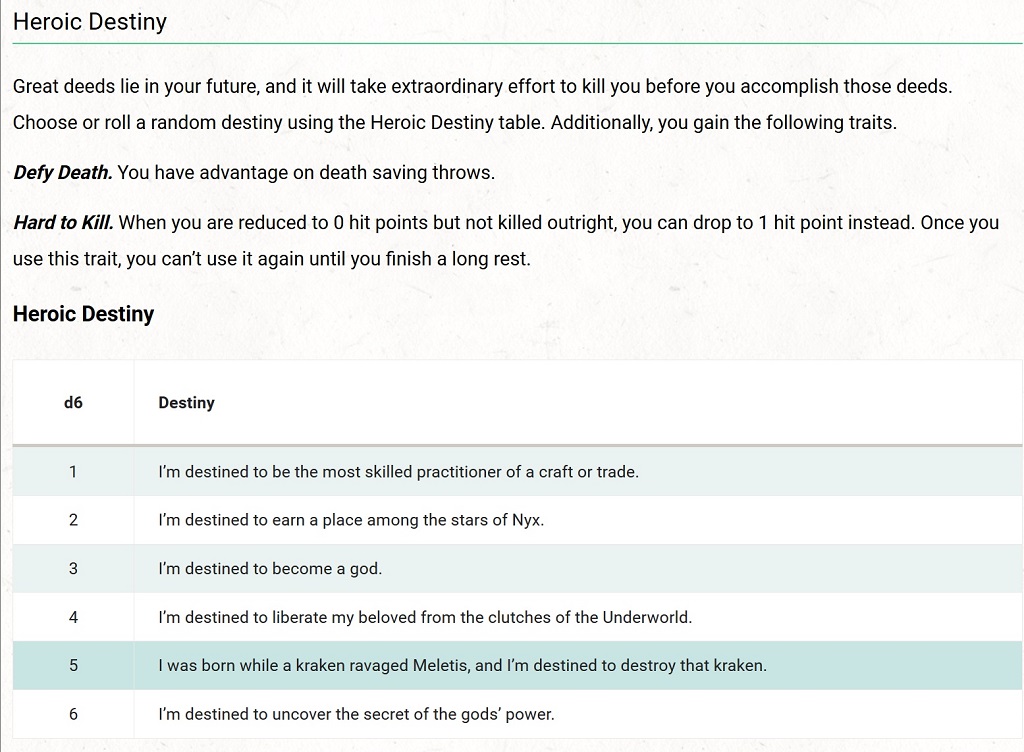
Task: Click the d6 column header
Action: (73, 403)
